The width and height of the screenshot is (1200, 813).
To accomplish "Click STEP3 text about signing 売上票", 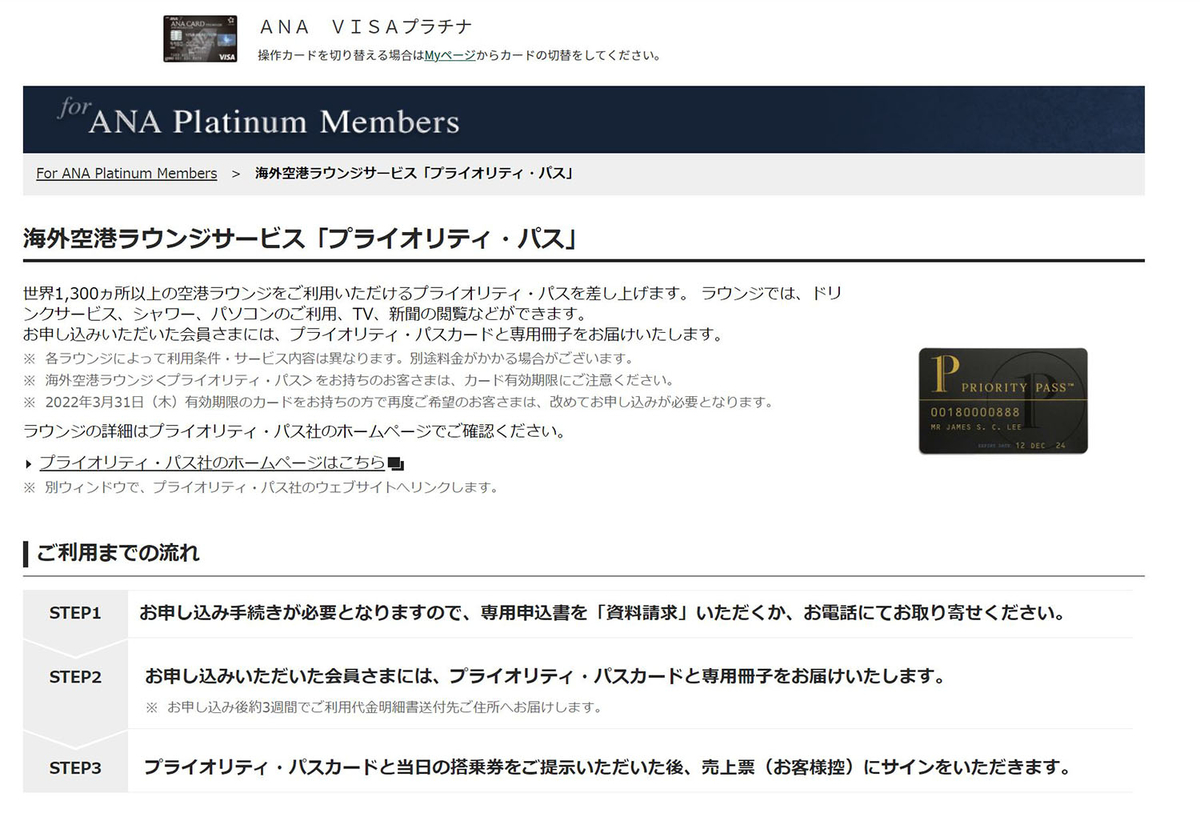I will point(607,768).
